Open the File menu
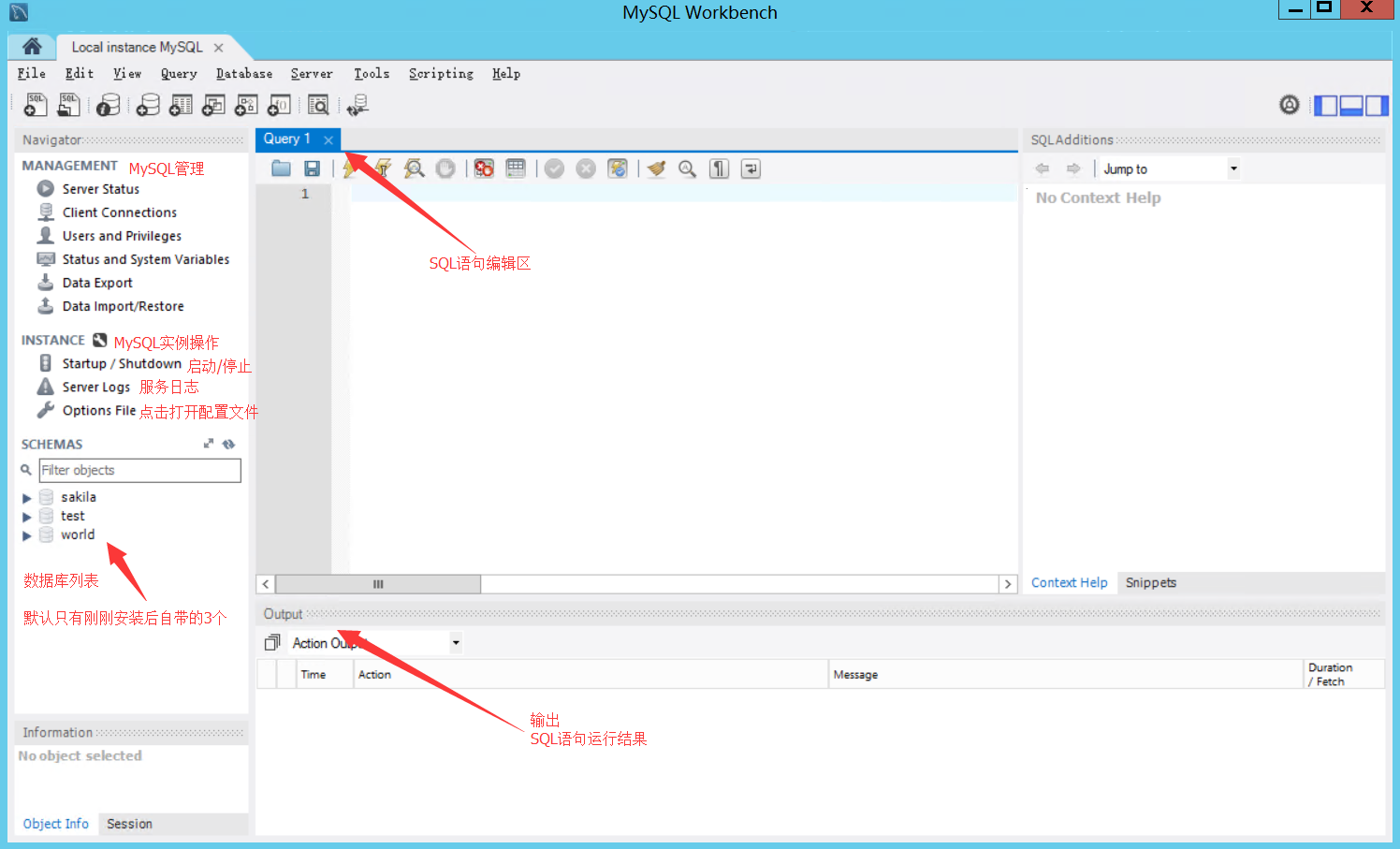The image size is (1400, 849). pyautogui.click(x=31, y=73)
